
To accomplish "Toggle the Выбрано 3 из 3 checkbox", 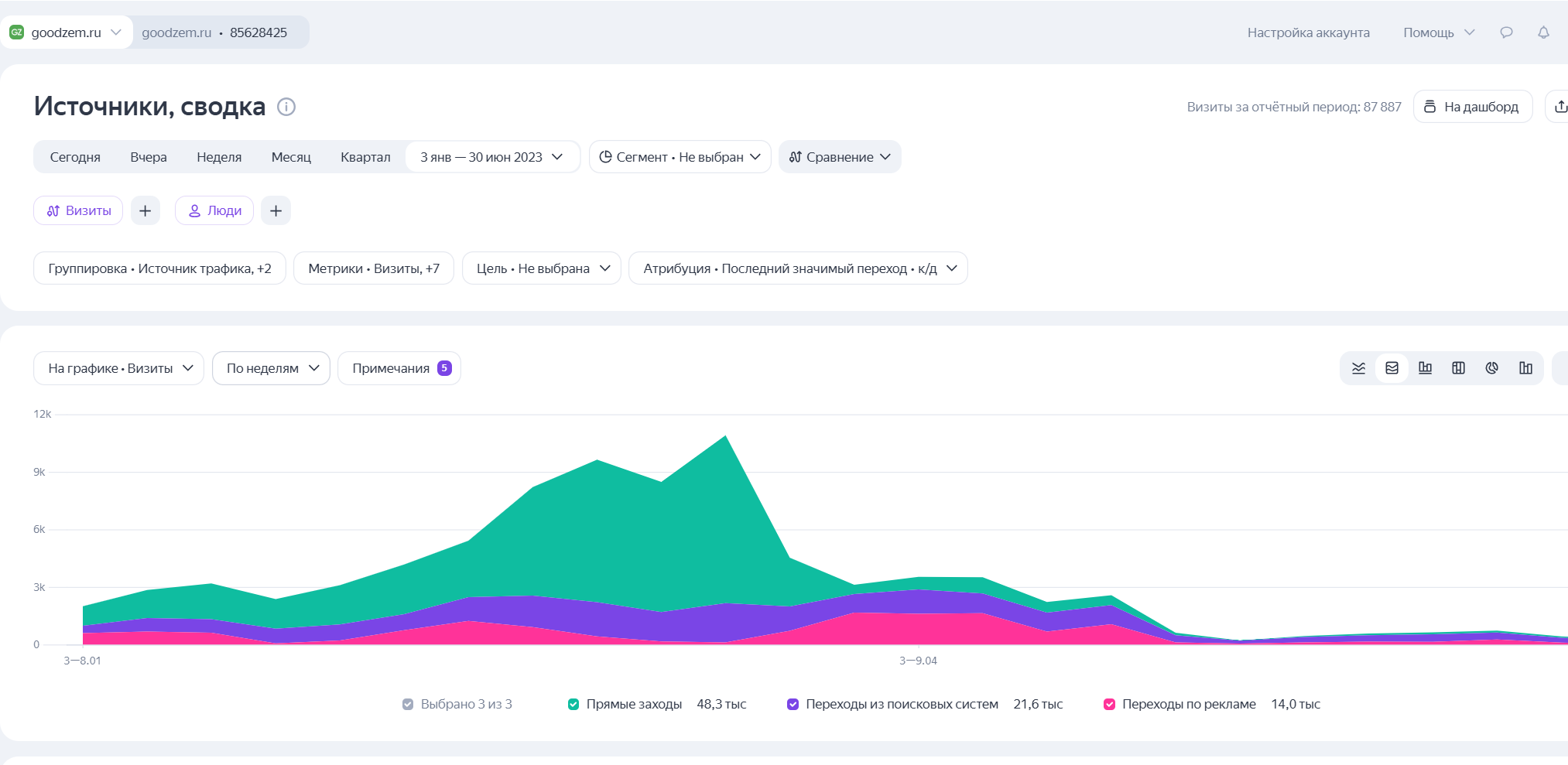I will tap(408, 704).
